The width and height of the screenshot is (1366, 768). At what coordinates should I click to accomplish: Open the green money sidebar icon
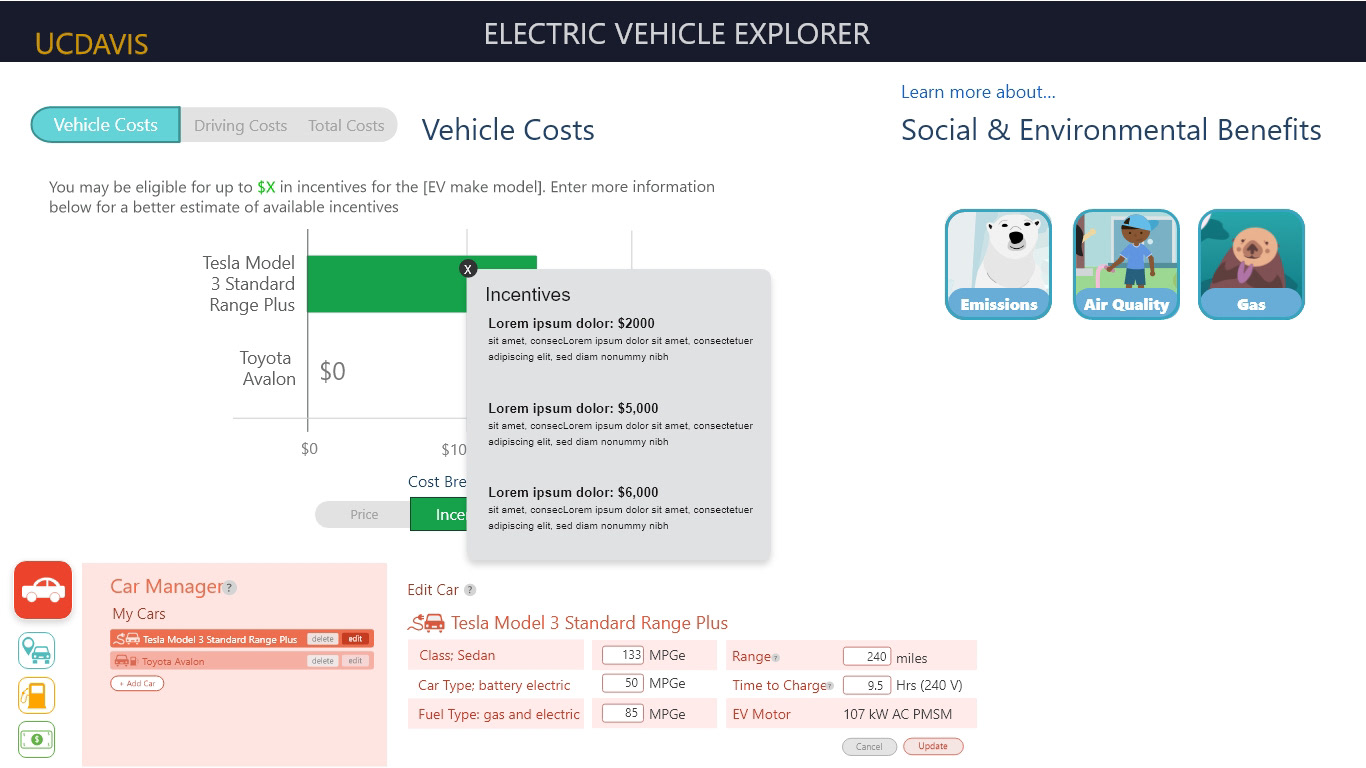pyautogui.click(x=37, y=740)
